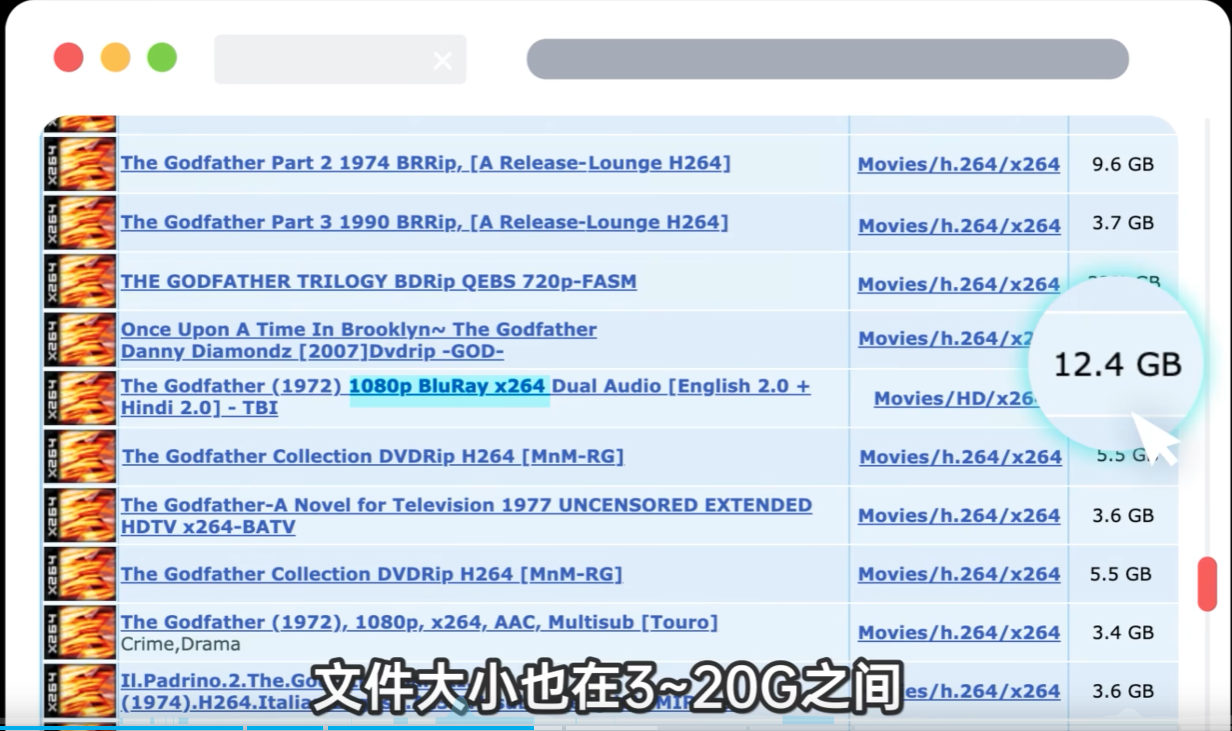Image resolution: width=1232 pixels, height=731 pixels.
Task: Select 3.4 GB size cell
Action: 1123,632
